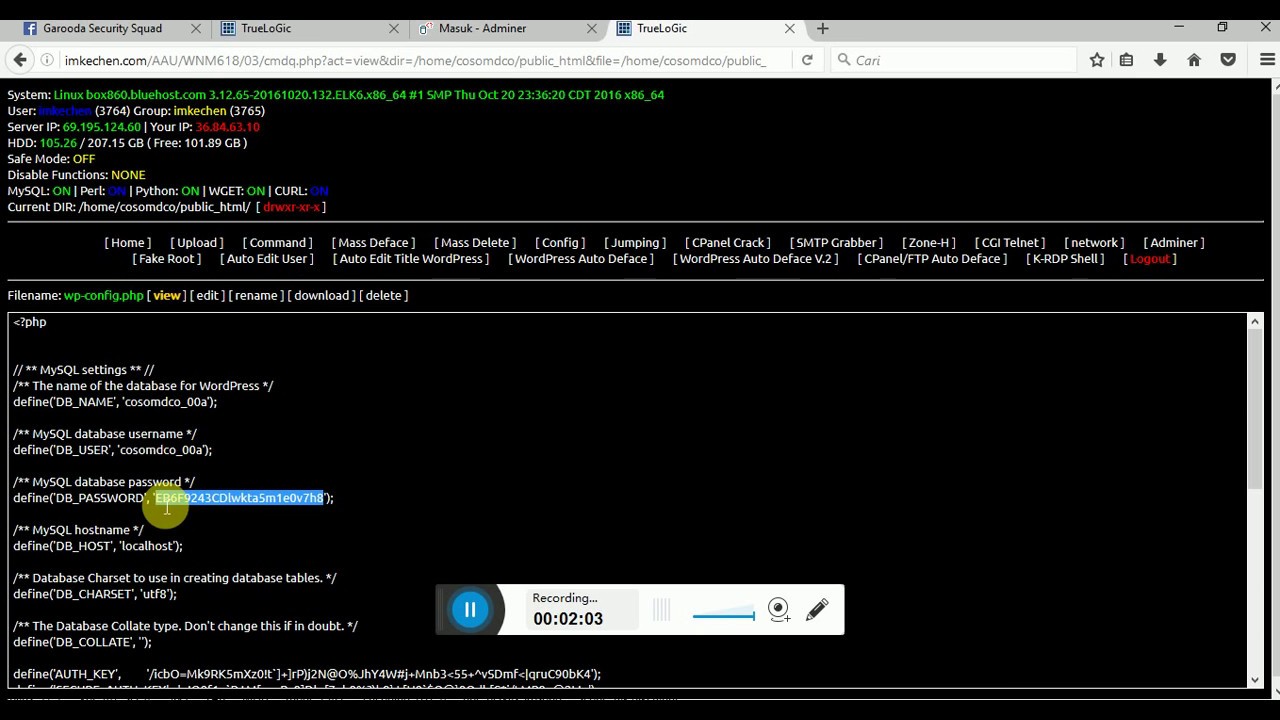Viewport: 1280px width, 720px height.
Task: Open the Command menu link
Action: 278,243
